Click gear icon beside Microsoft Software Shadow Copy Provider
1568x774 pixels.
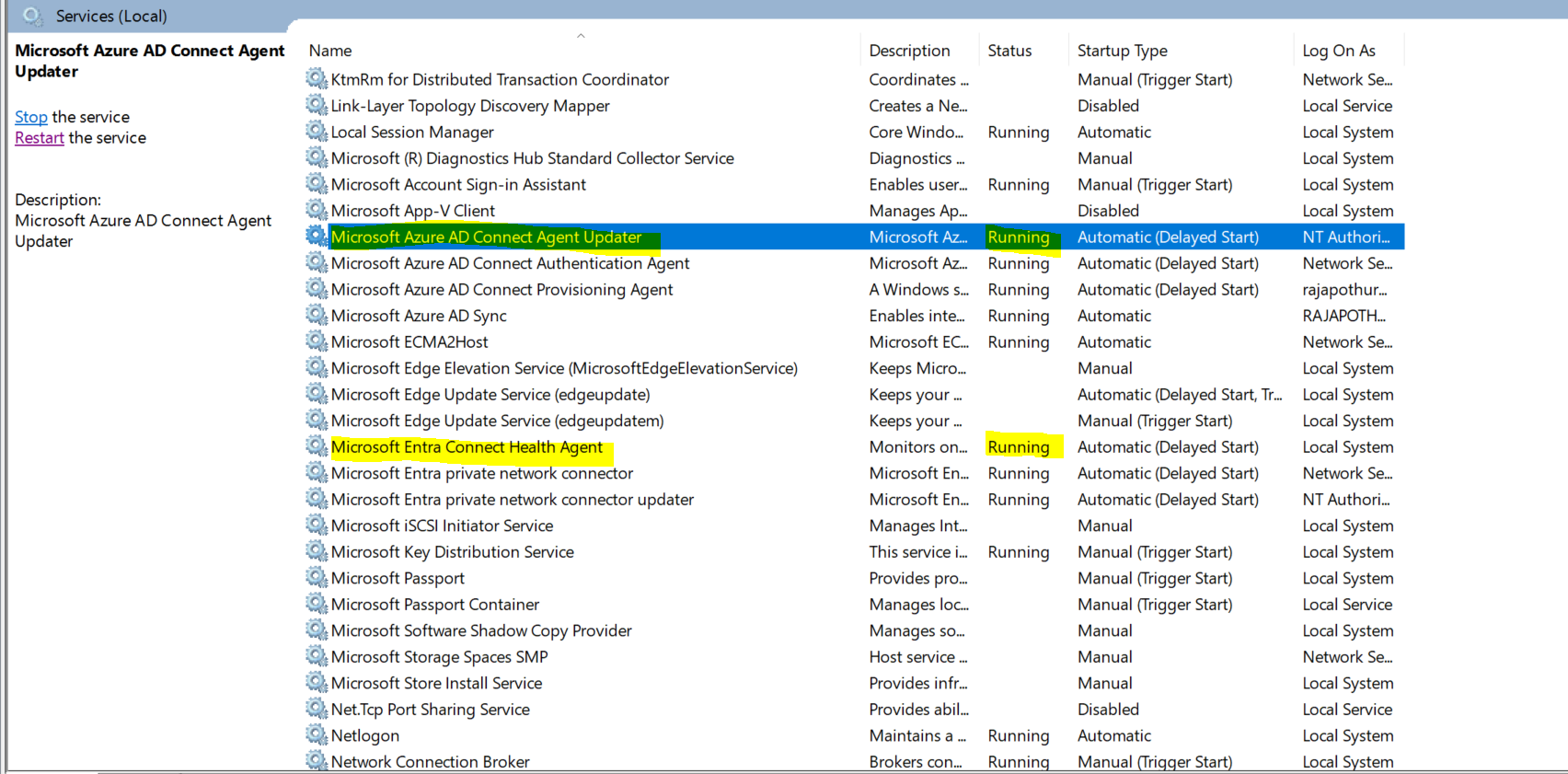(x=317, y=630)
